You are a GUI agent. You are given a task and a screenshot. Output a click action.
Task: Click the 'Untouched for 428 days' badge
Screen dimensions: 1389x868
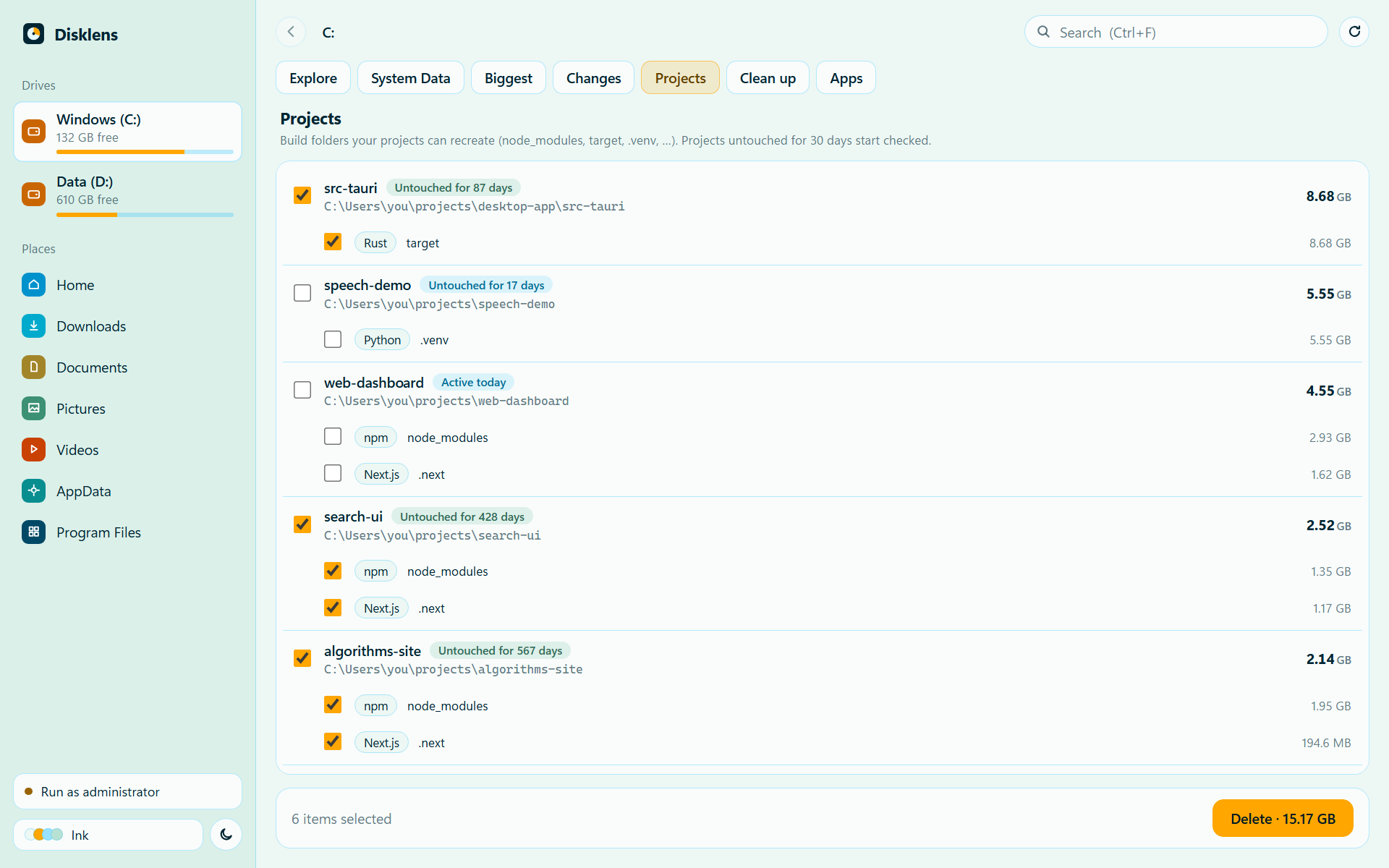[462, 516]
